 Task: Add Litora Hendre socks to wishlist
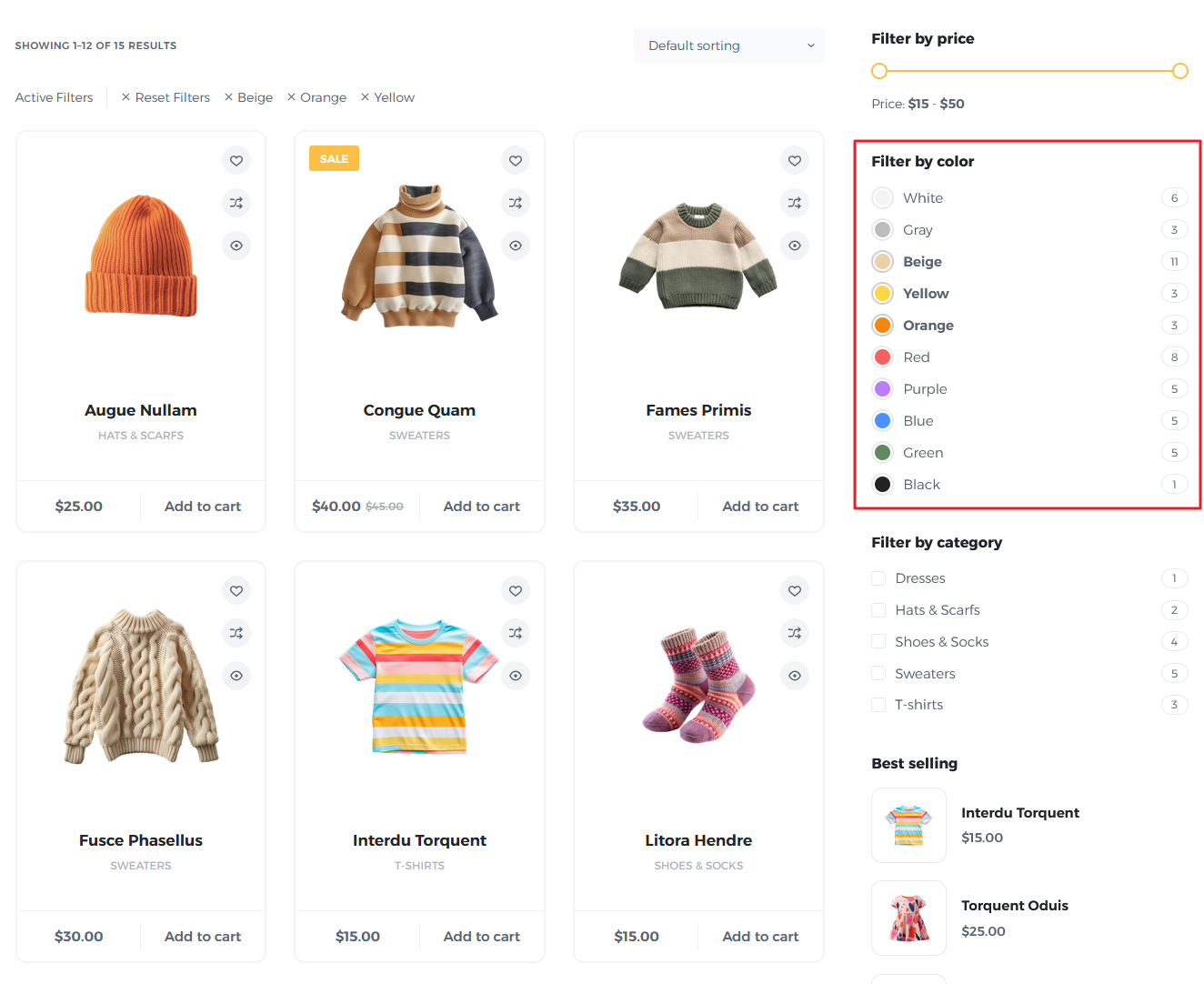click(794, 590)
